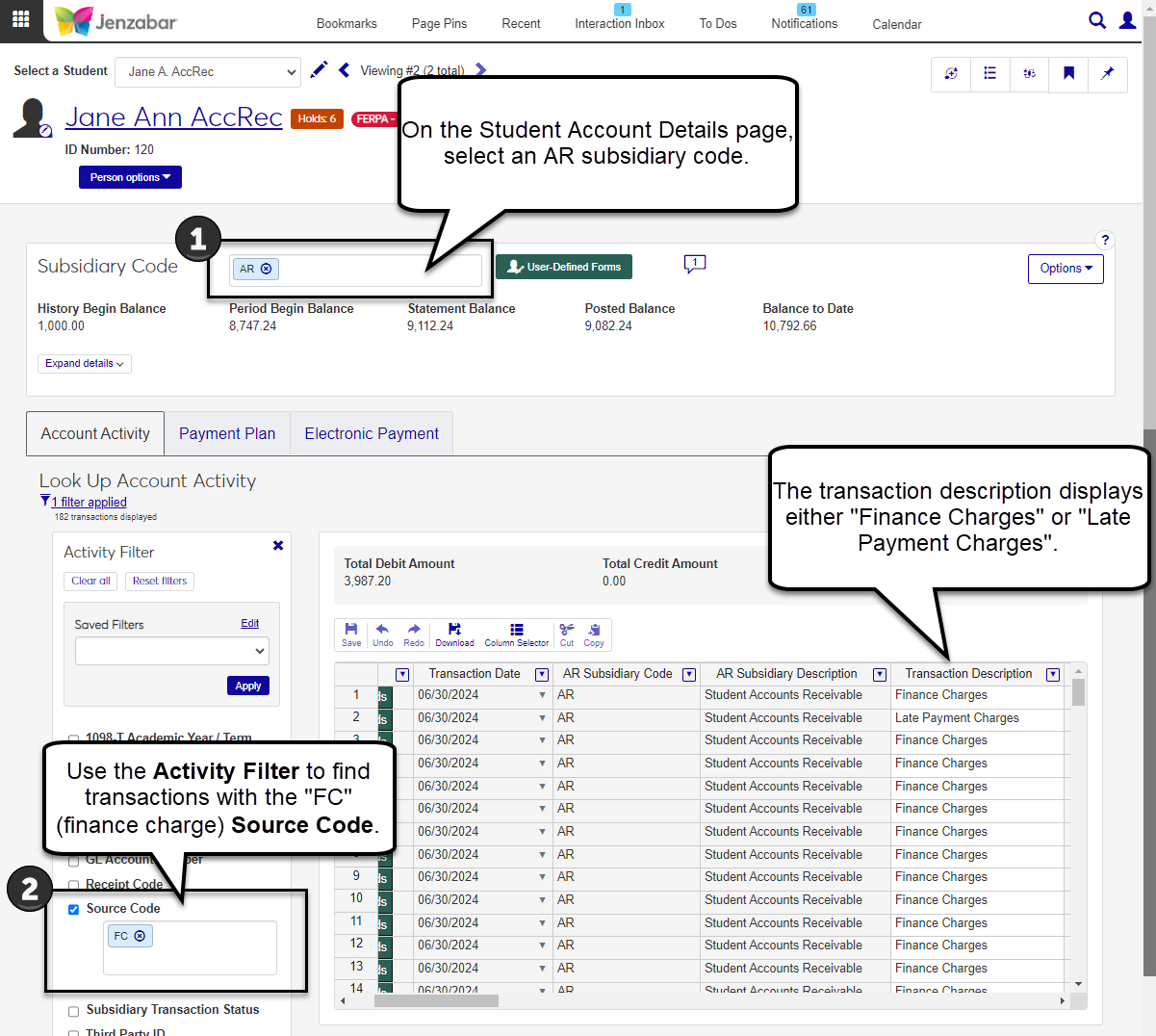Viewport: 1156px width, 1036px height.
Task: Click the Jane Ann AccRec name link
Action: [173, 117]
